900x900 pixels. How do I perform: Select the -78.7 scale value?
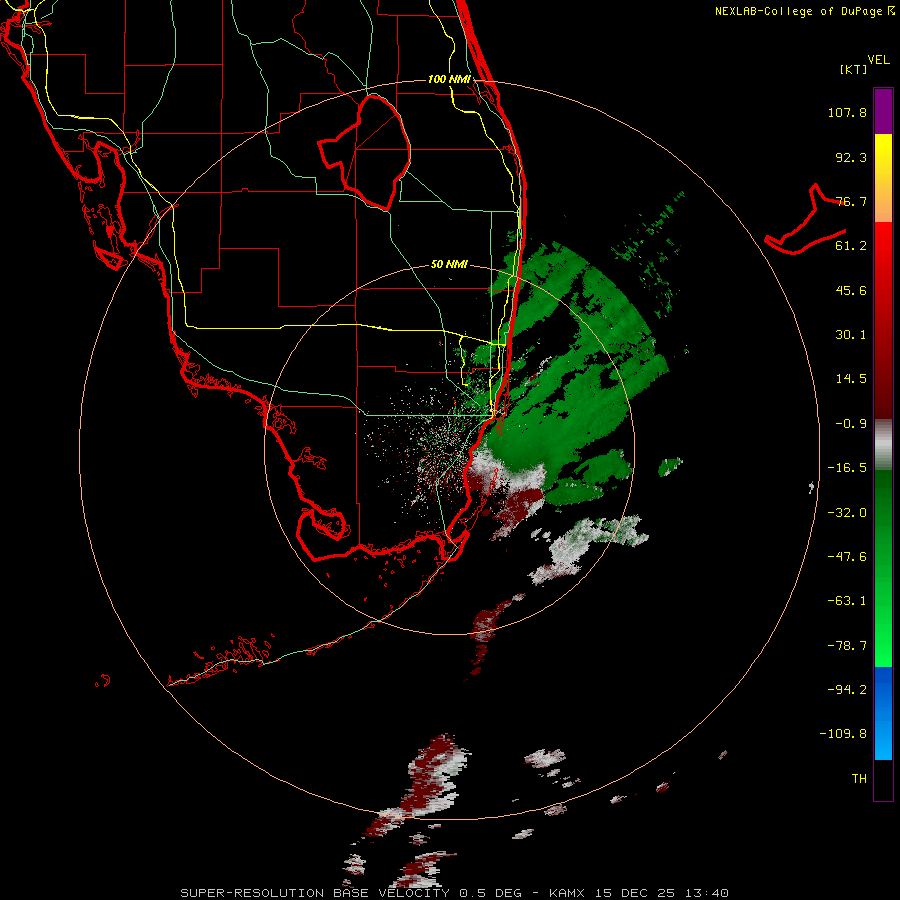point(847,646)
